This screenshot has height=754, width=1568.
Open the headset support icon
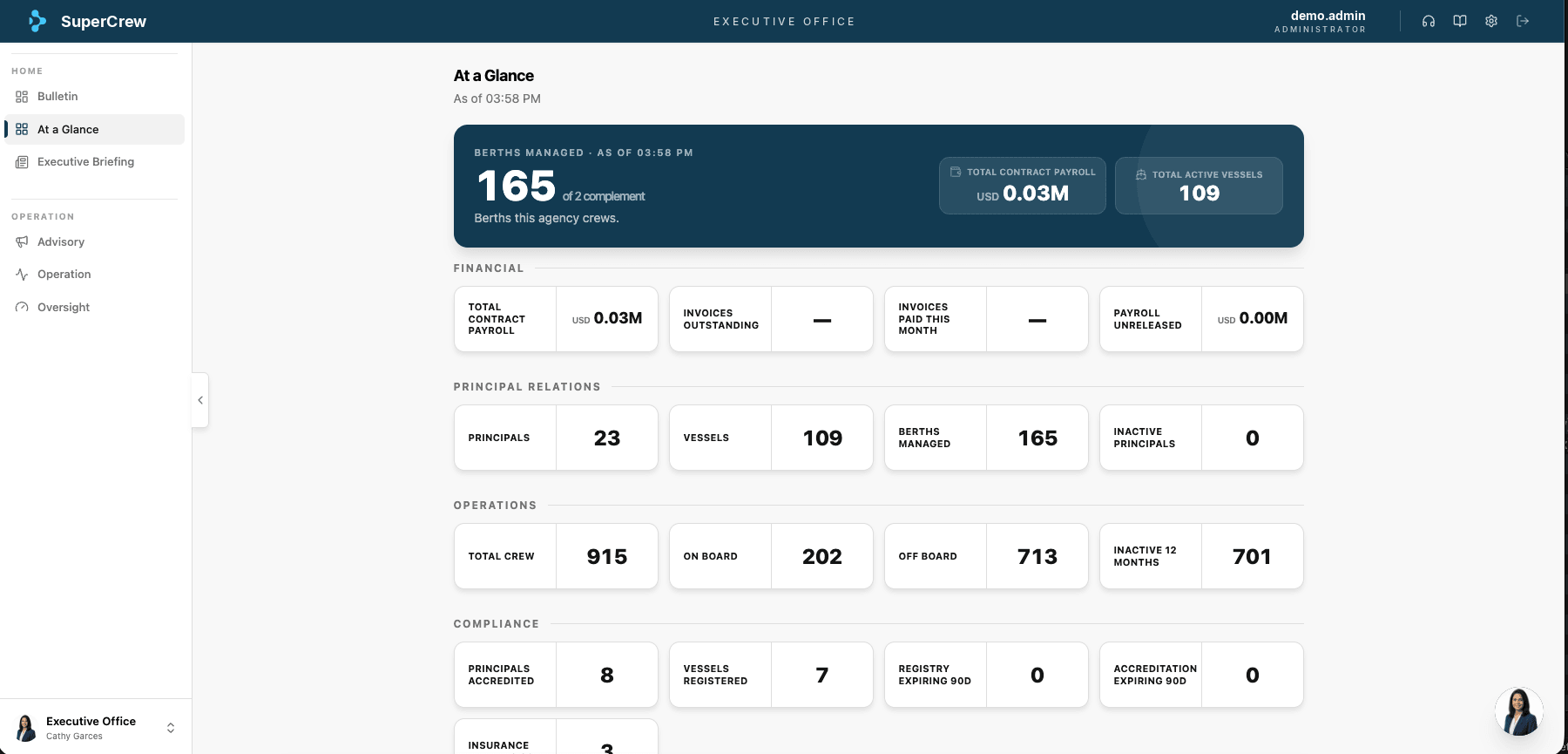(x=1429, y=21)
